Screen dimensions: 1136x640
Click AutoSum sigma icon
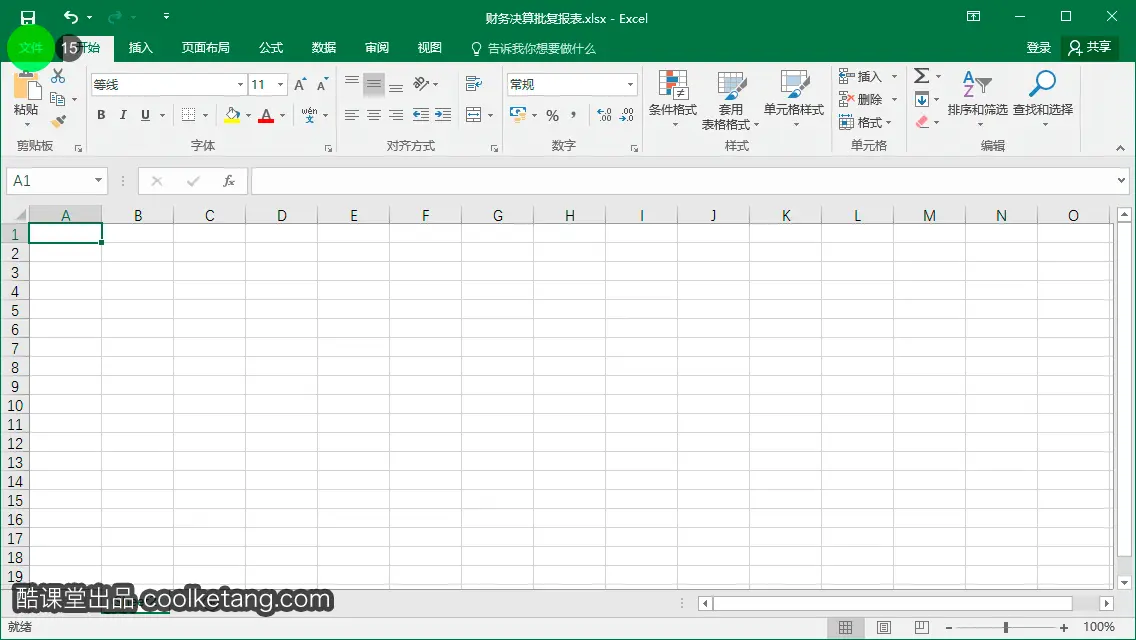click(x=922, y=75)
